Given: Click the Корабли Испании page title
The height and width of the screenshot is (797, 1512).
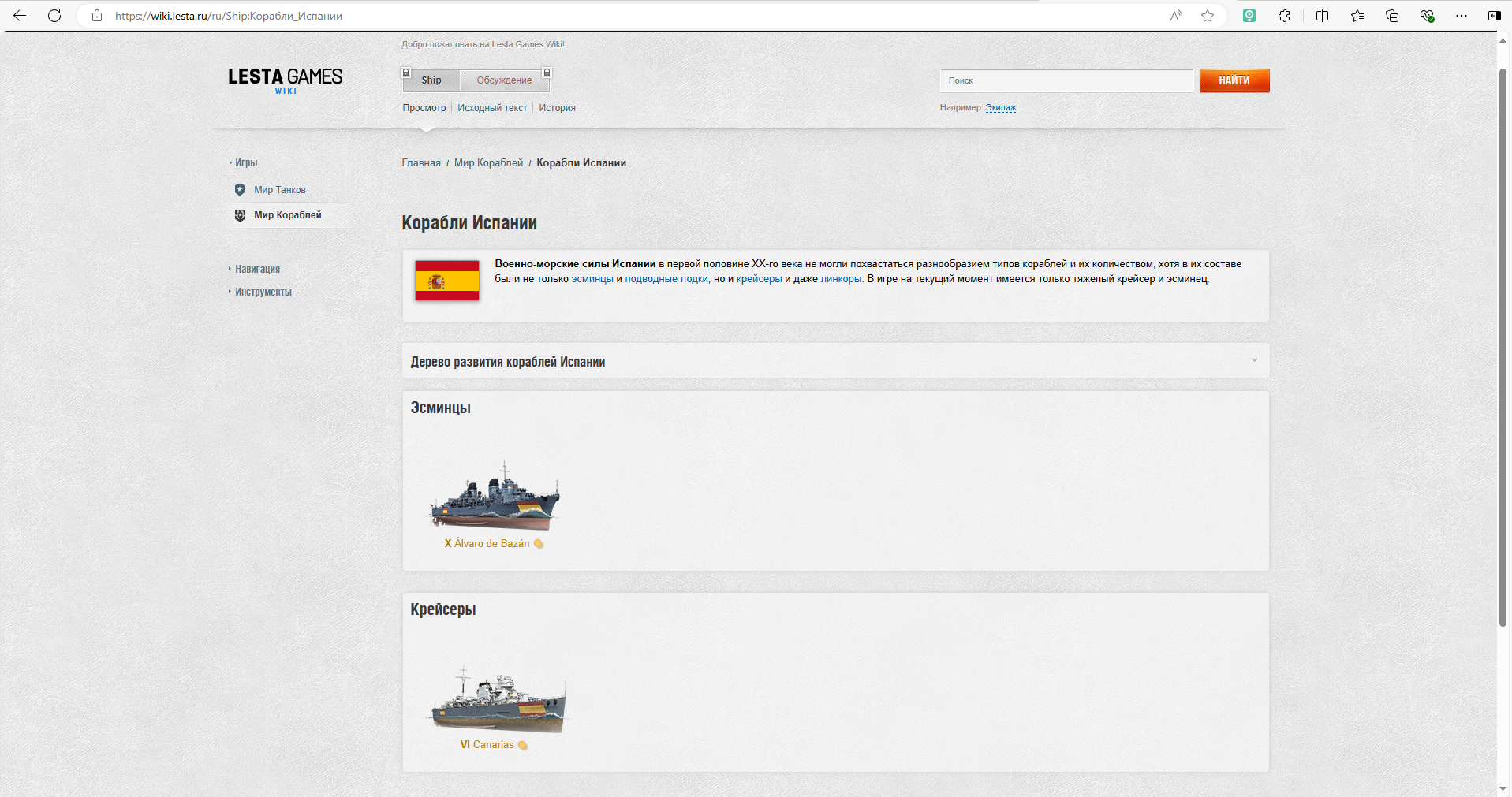Looking at the screenshot, I should [x=469, y=223].
